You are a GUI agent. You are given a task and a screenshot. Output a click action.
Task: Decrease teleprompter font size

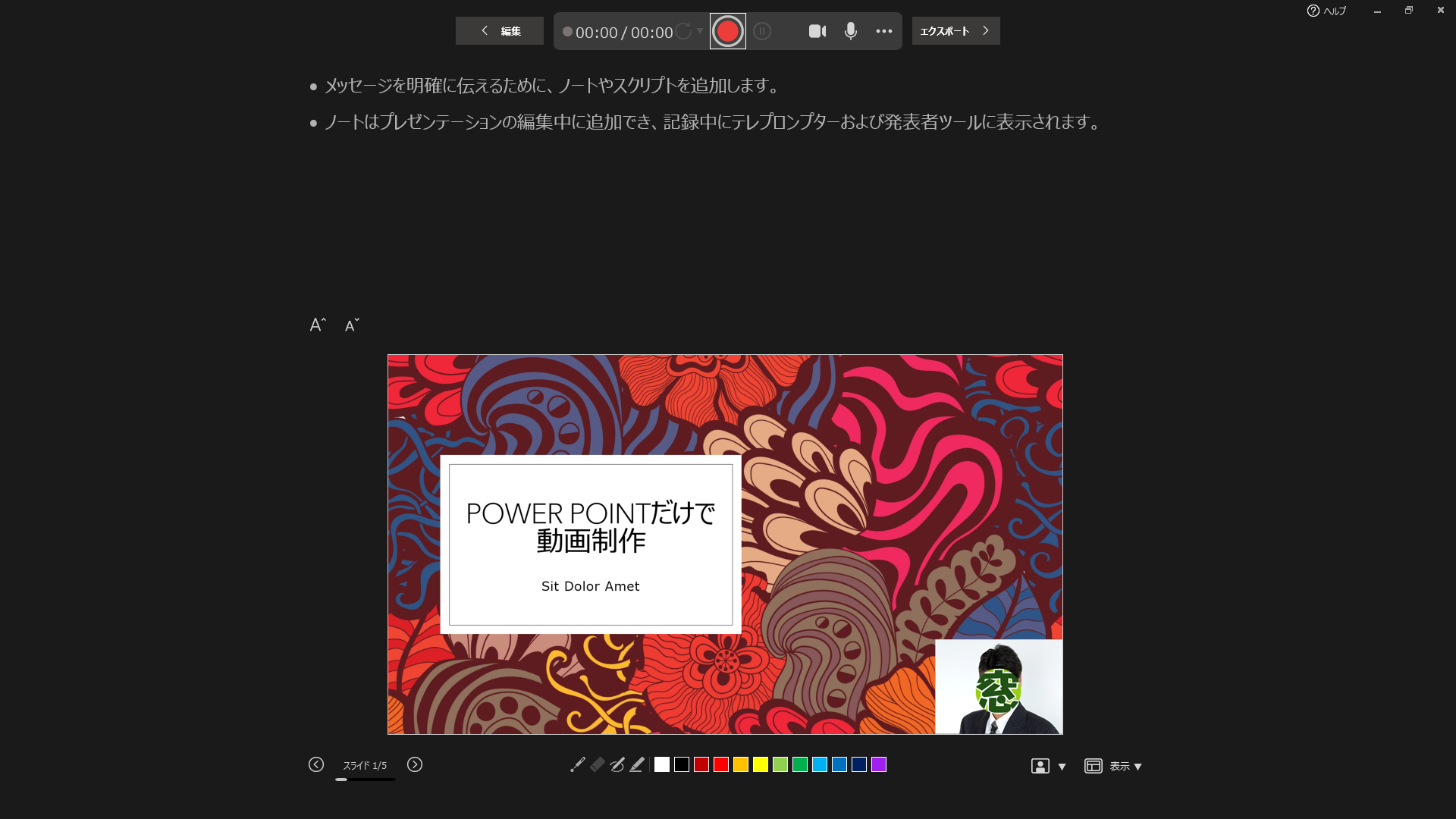pyautogui.click(x=352, y=325)
